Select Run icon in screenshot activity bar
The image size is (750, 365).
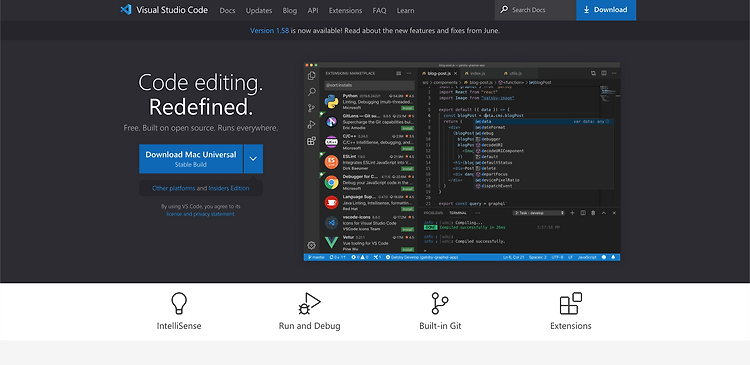312,124
